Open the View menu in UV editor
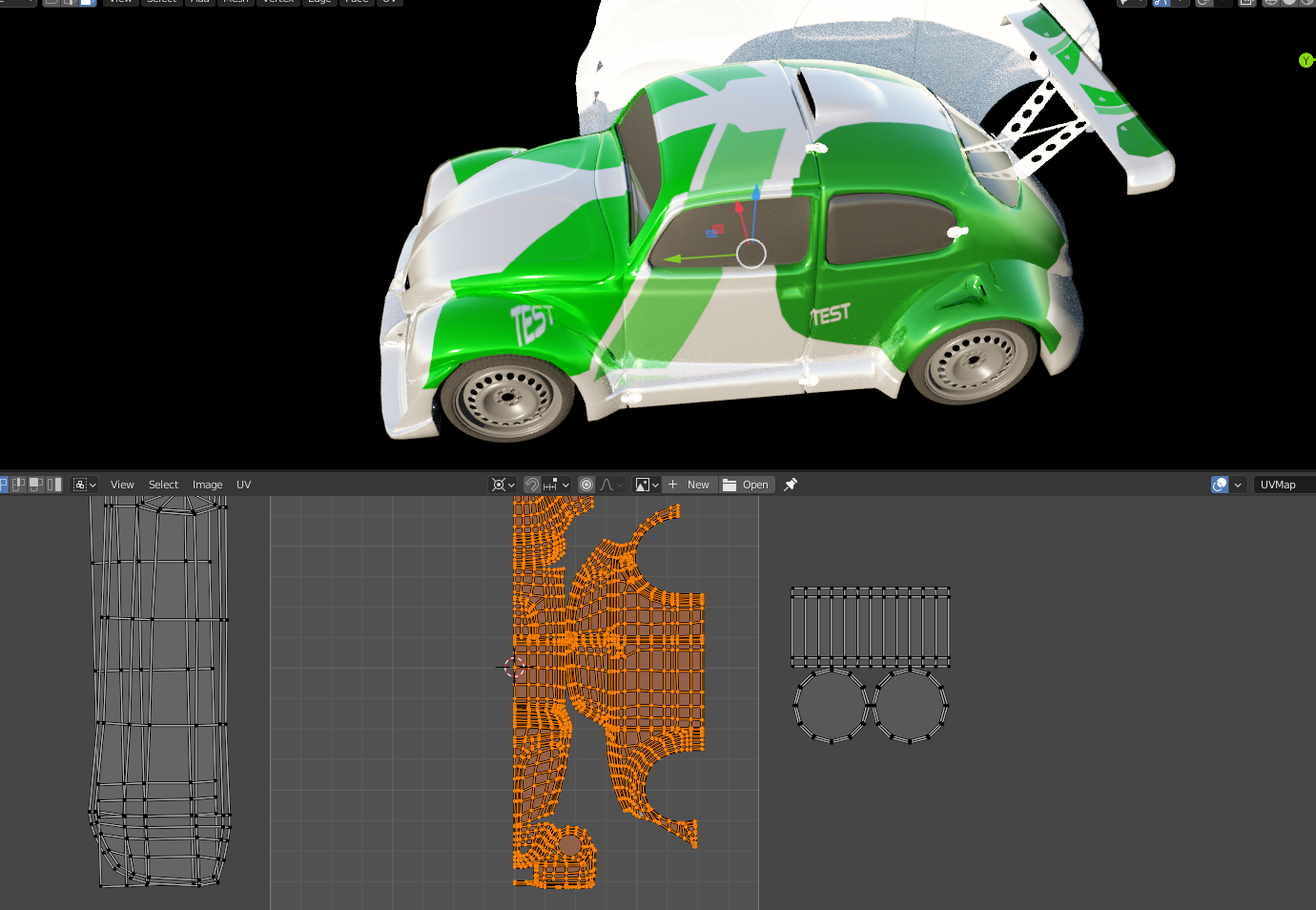This screenshot has width=1316, height=910. coord(122,485)
